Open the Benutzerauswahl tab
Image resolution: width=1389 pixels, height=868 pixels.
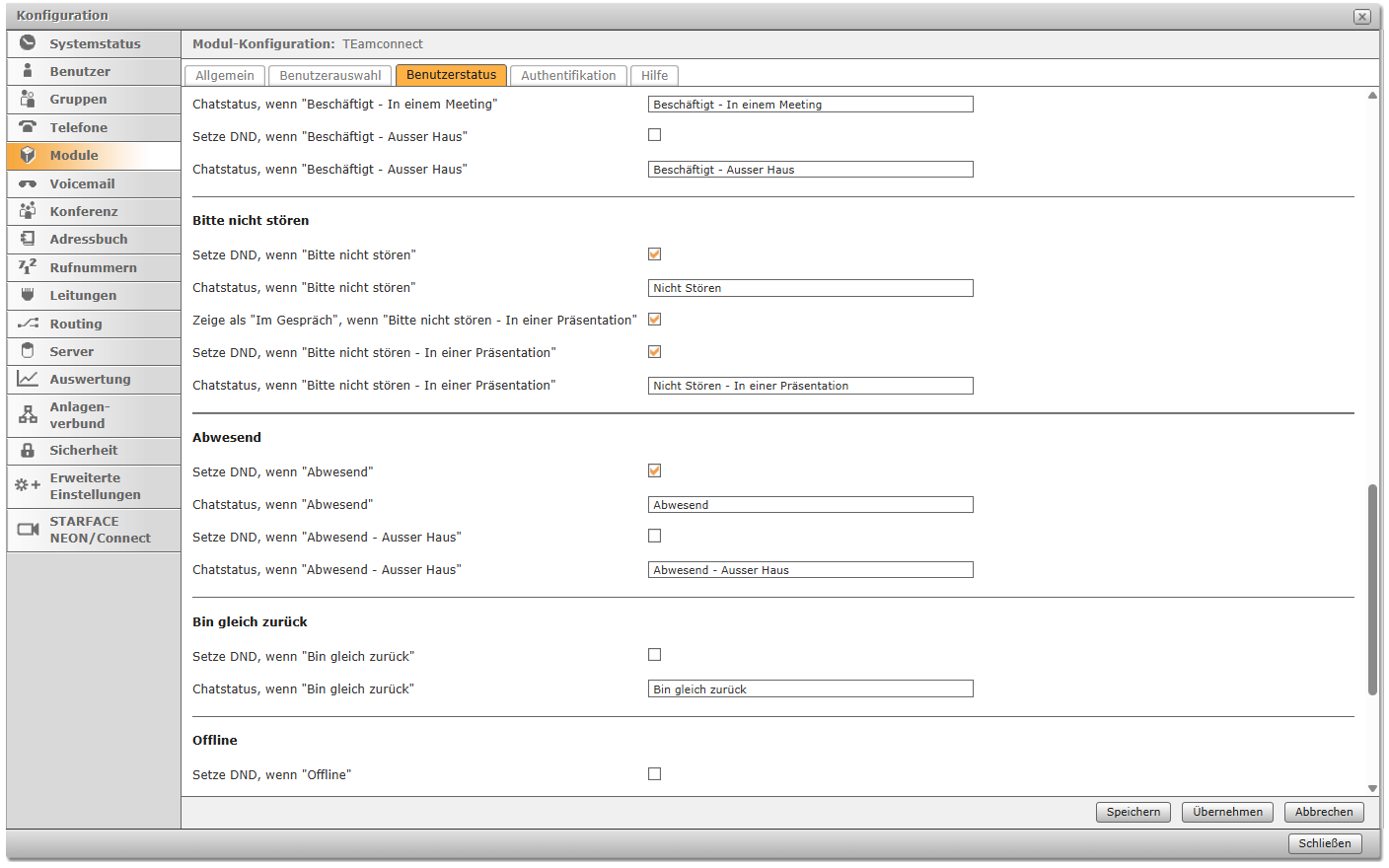(x=330, y=76)
